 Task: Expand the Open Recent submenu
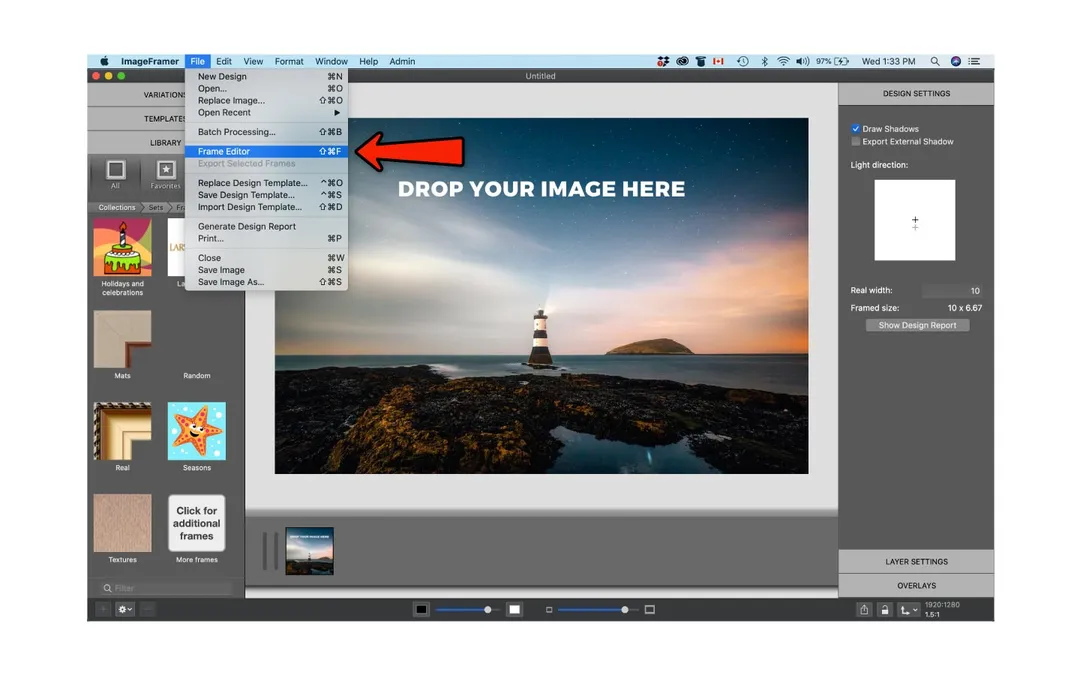[x=266, y=112]
